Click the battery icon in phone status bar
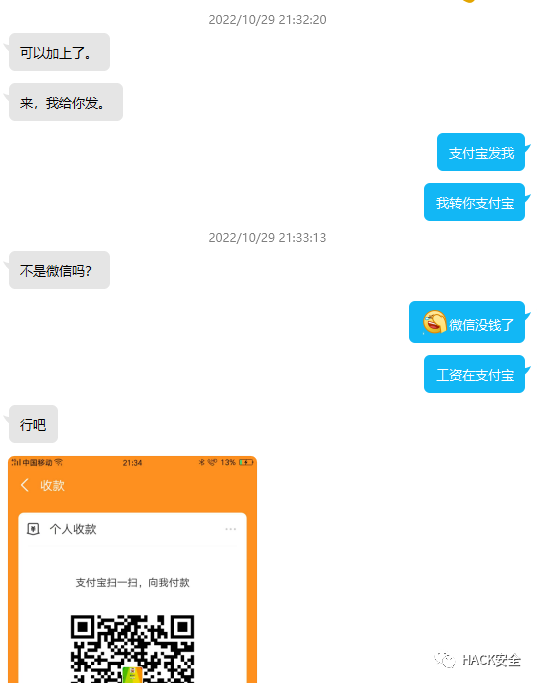This screenshot has height=683, width=537. click(246, 462)
